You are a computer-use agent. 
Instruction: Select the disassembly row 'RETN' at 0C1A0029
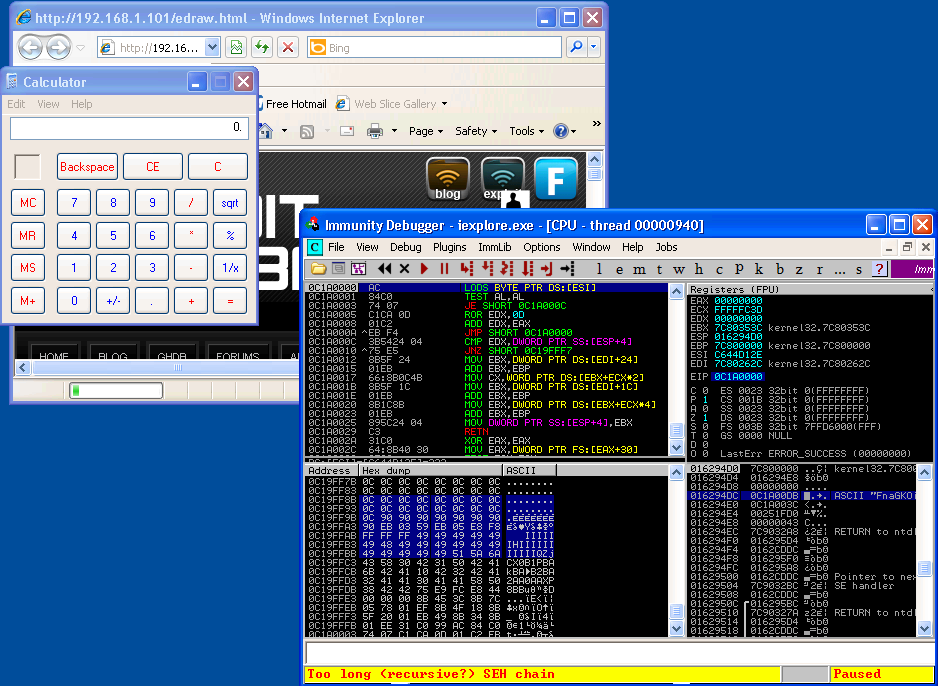tap(486, 431)
